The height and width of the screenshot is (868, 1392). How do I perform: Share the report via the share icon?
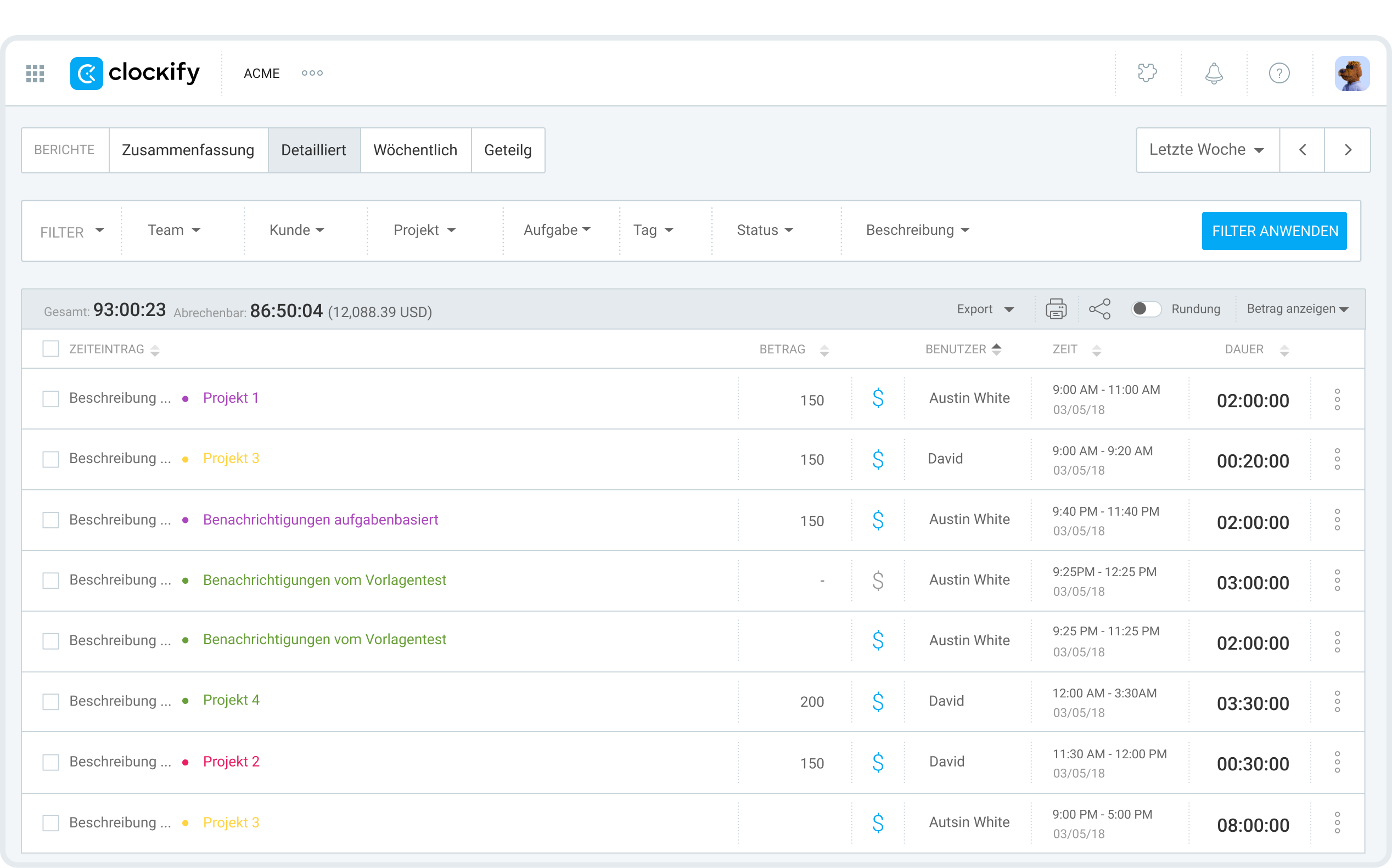(1099, 309)
